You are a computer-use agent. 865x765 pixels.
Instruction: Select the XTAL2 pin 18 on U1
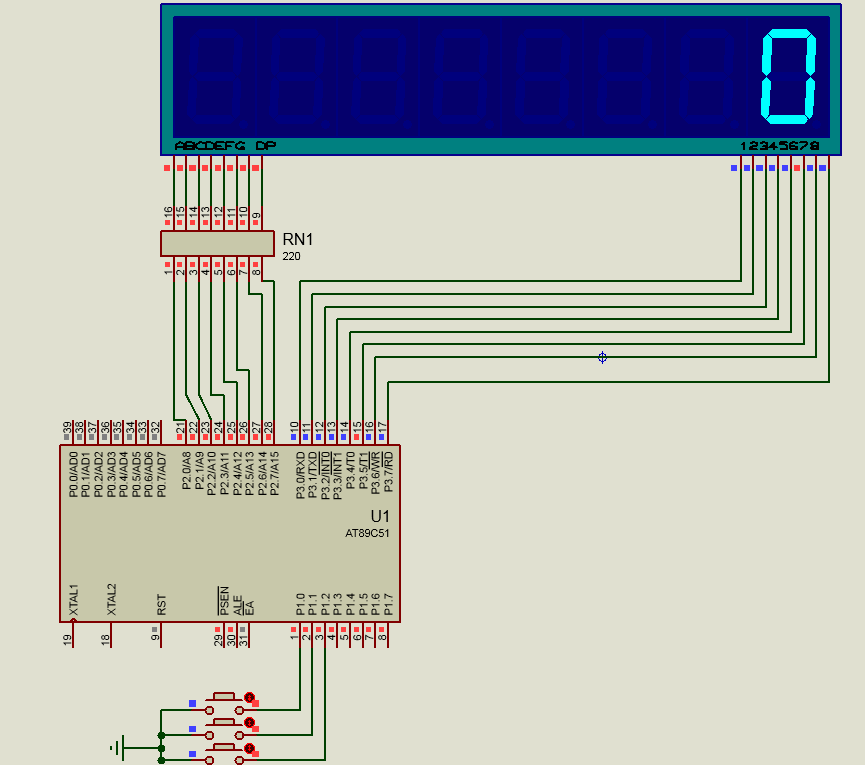point(110,634)
